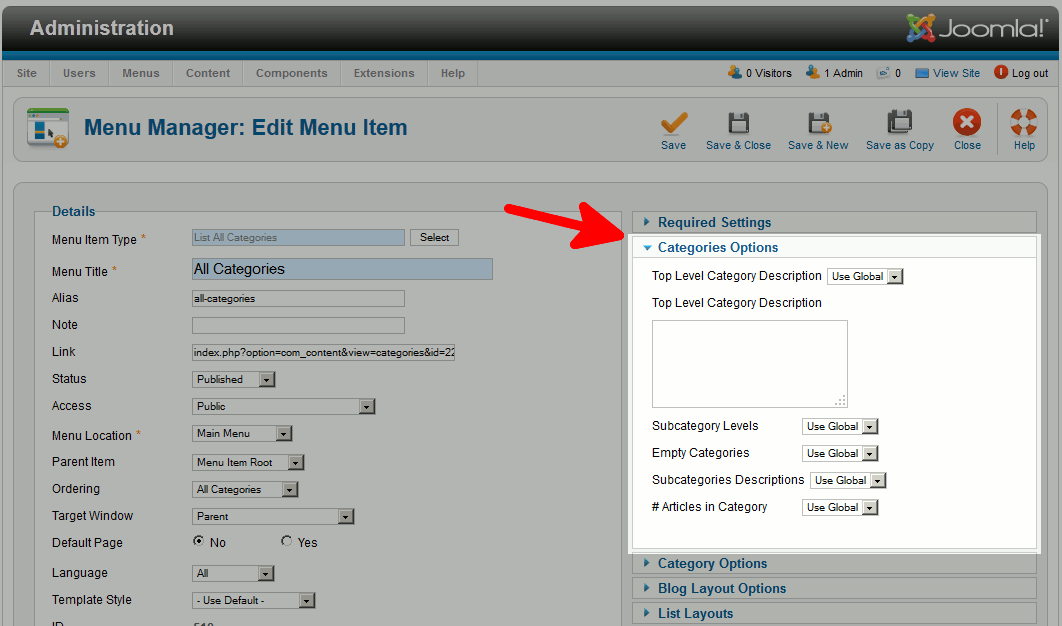Click the Log out link
The width and height of the screenshot is (1062, 626).
click(1029, 73)
